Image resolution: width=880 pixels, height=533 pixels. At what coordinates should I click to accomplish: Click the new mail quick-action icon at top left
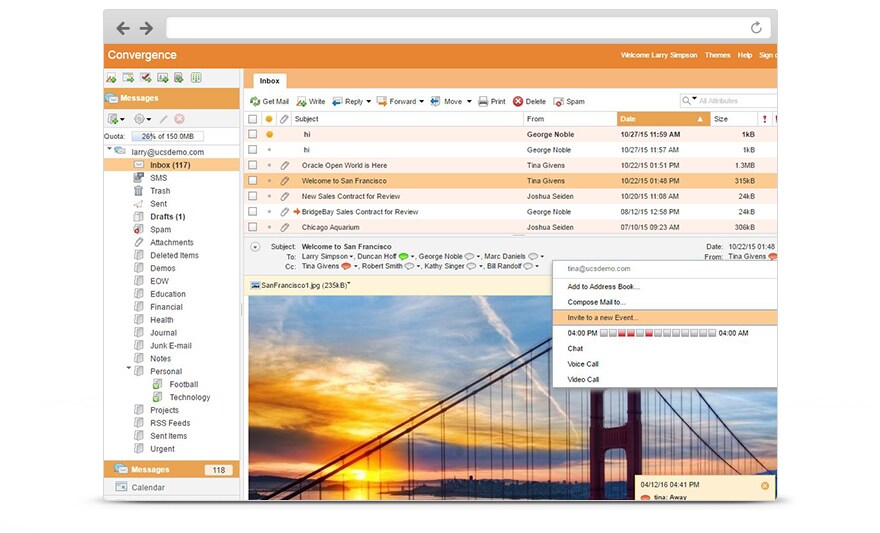(x=111, y=78)
